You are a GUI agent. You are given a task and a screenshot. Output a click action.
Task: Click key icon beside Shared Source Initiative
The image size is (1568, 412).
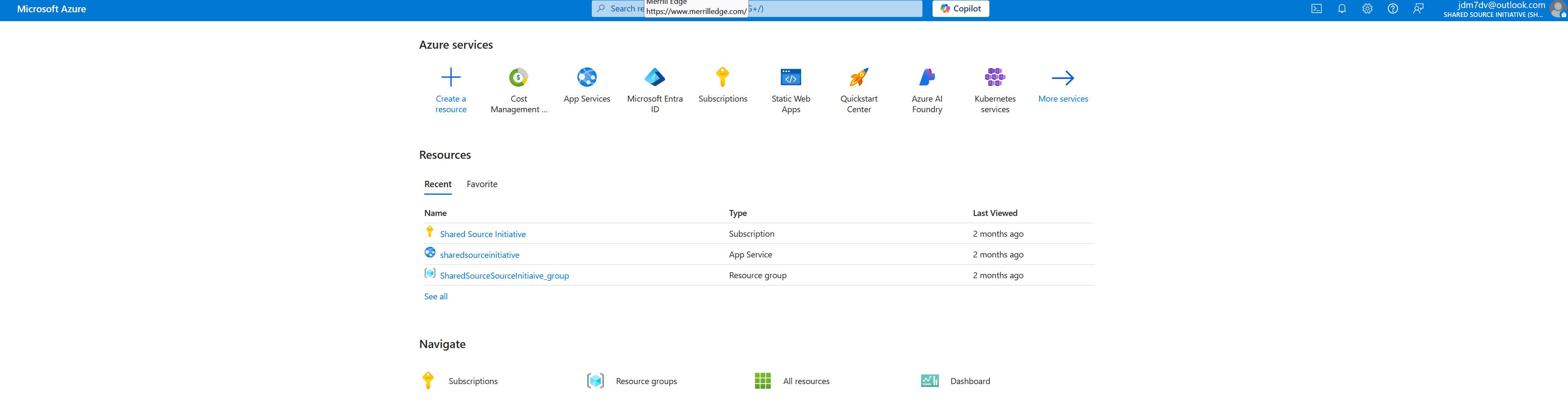pyautogui.click(x=430, y=232)
